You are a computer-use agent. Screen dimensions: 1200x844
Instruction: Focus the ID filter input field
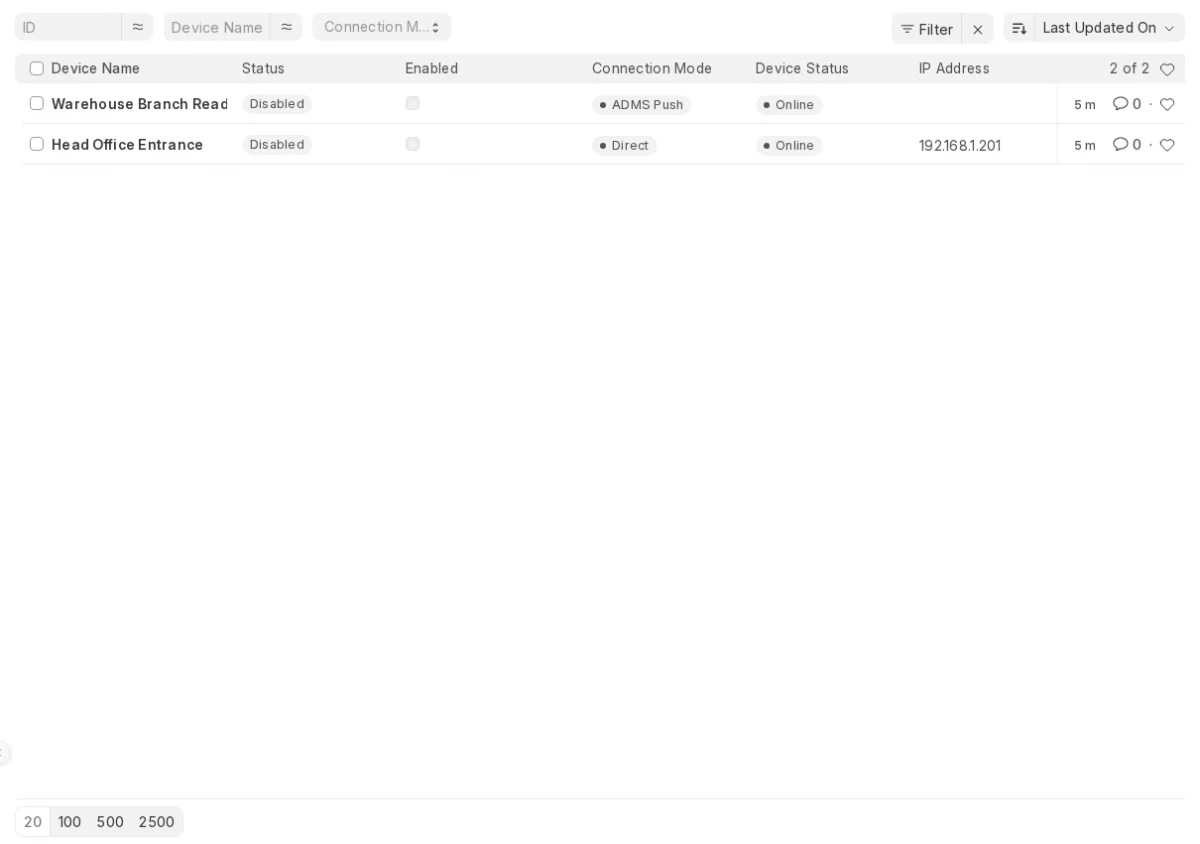coord(68,27)
